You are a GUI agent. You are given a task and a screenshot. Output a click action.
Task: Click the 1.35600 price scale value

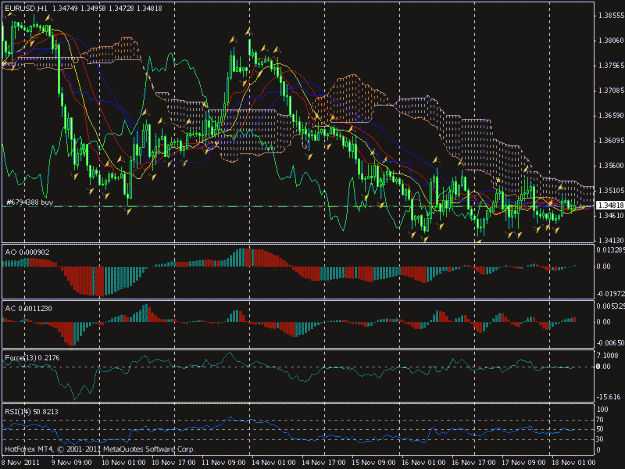(x=611, y=166)
